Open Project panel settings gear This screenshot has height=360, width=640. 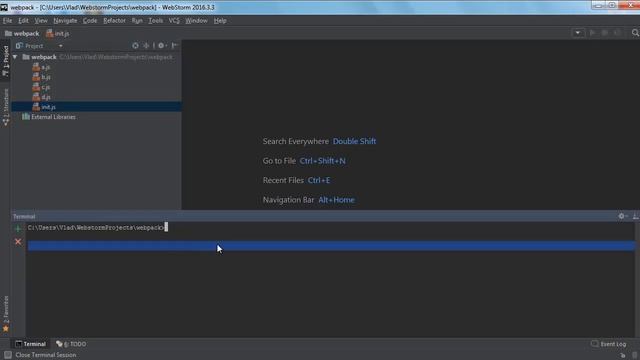[x=162, y=46]
